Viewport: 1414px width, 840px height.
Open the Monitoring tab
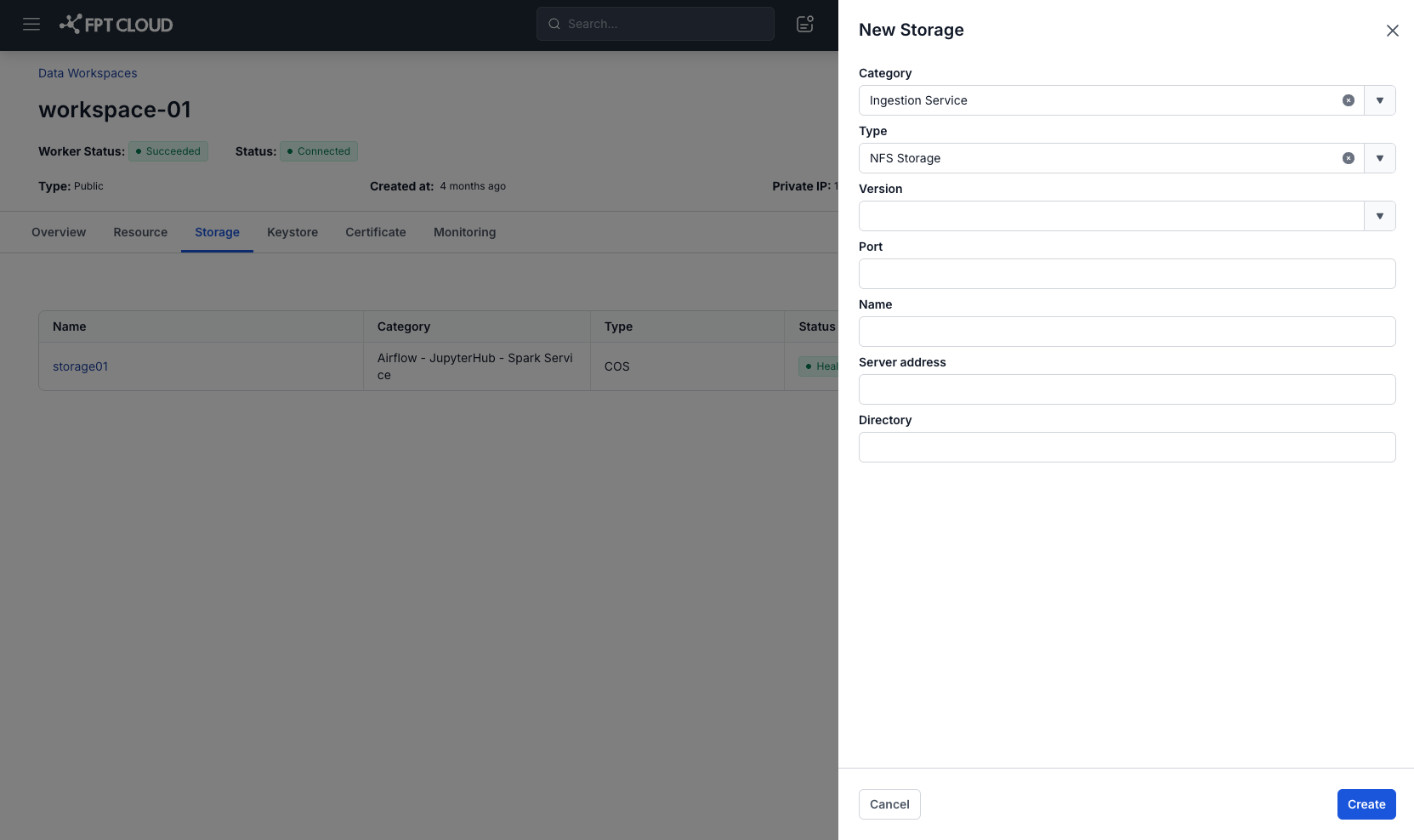pyautogui.click(x=464, y=232)
